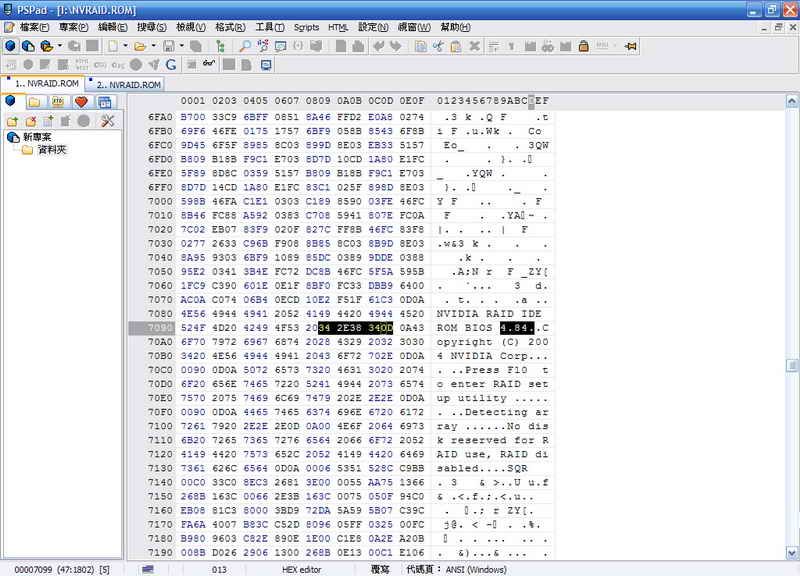Click the magnifier Find icon in toolbar
800x576 pixels.
click(x=246, y=46)
